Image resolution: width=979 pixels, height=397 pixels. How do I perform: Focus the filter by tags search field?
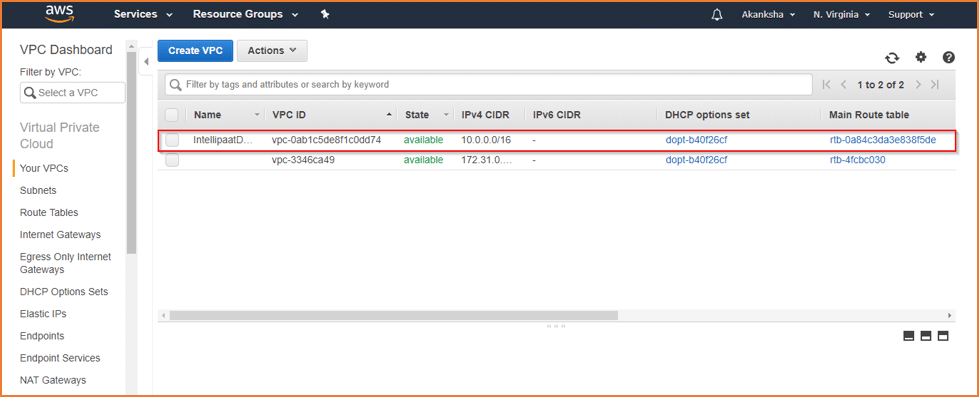coord(489,84)
